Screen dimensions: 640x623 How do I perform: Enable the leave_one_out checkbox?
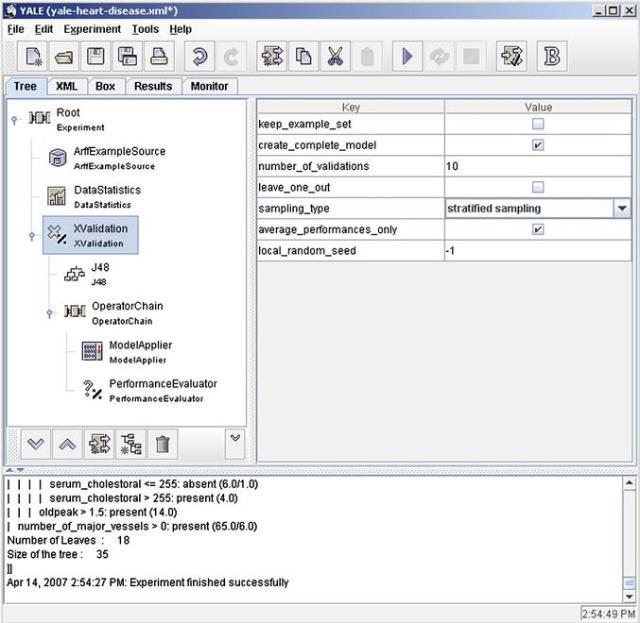click(x=538, y=187)
